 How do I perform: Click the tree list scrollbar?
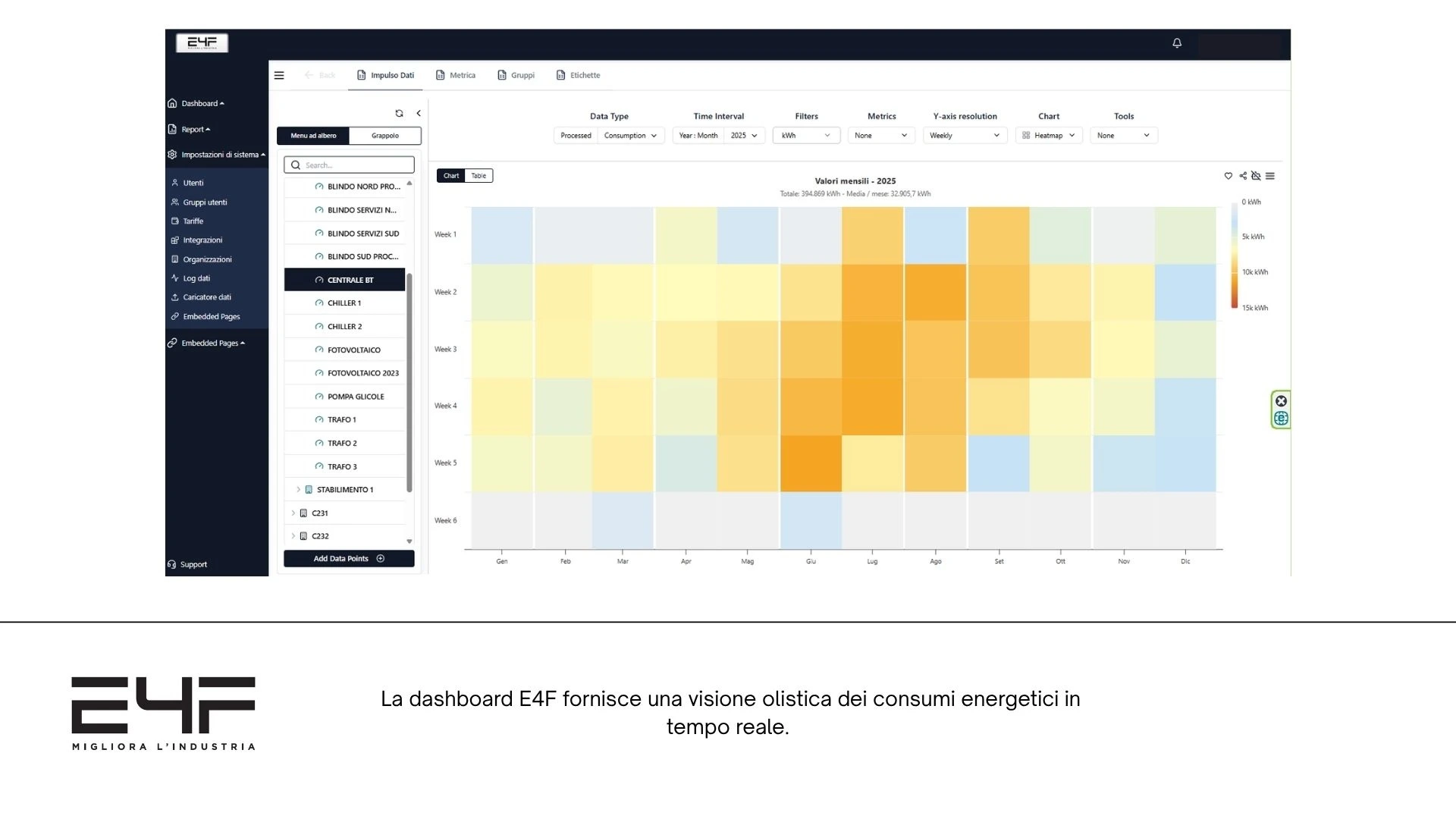click(x=409, y=383)
